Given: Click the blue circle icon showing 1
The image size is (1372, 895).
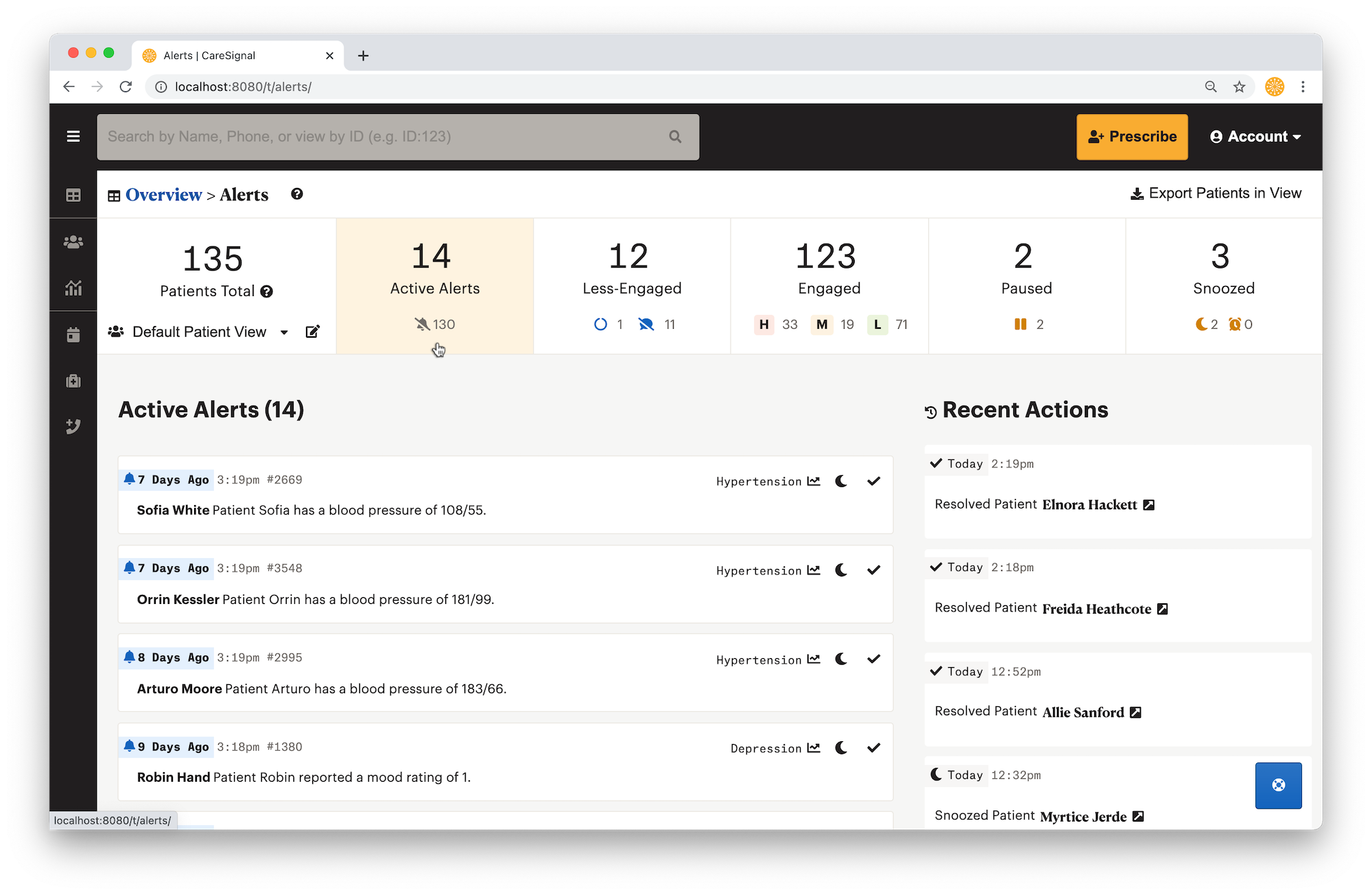Looking at the screenshot, I should [600, 324].
